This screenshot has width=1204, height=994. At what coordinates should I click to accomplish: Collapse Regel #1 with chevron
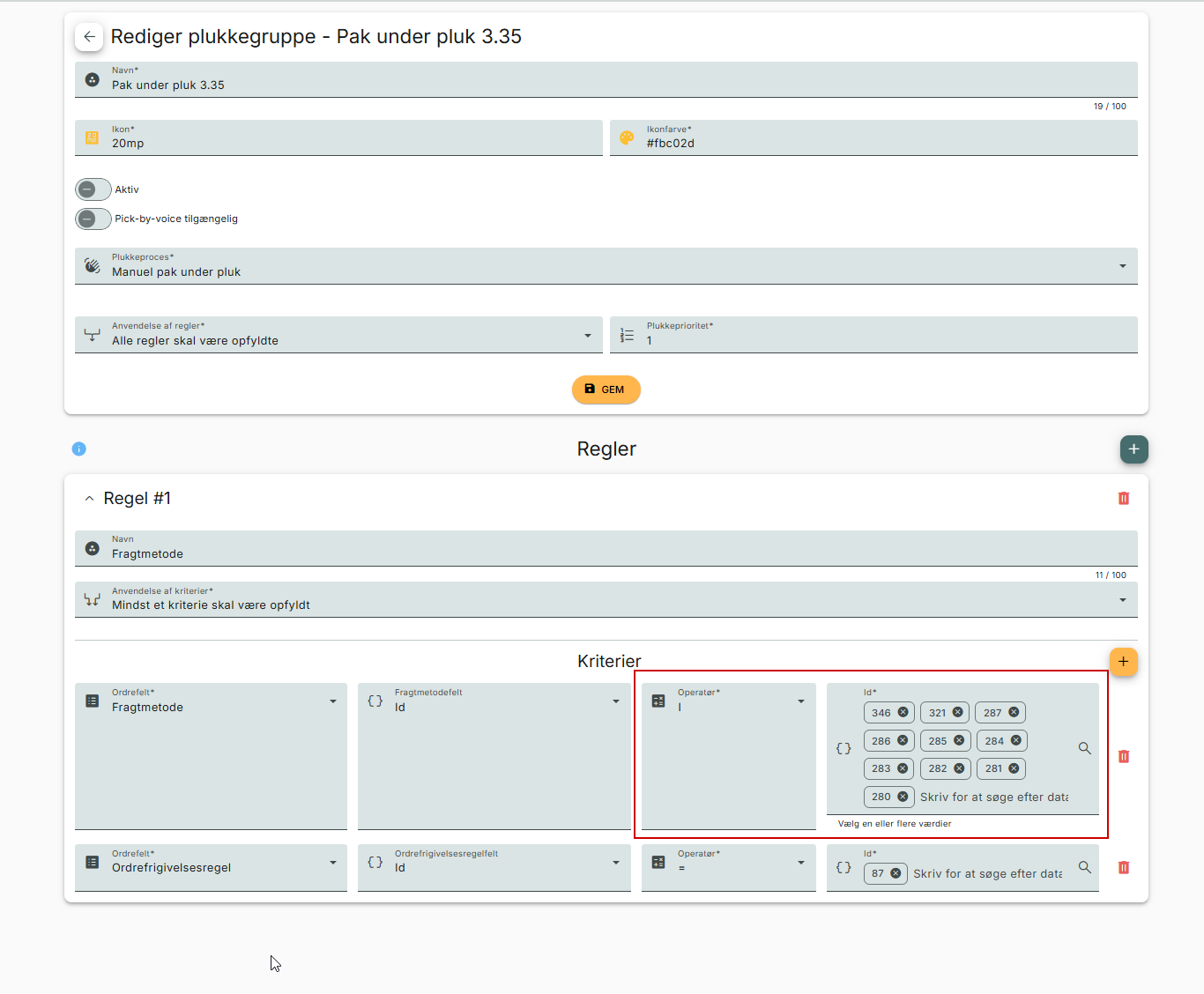tap(89, 499)
